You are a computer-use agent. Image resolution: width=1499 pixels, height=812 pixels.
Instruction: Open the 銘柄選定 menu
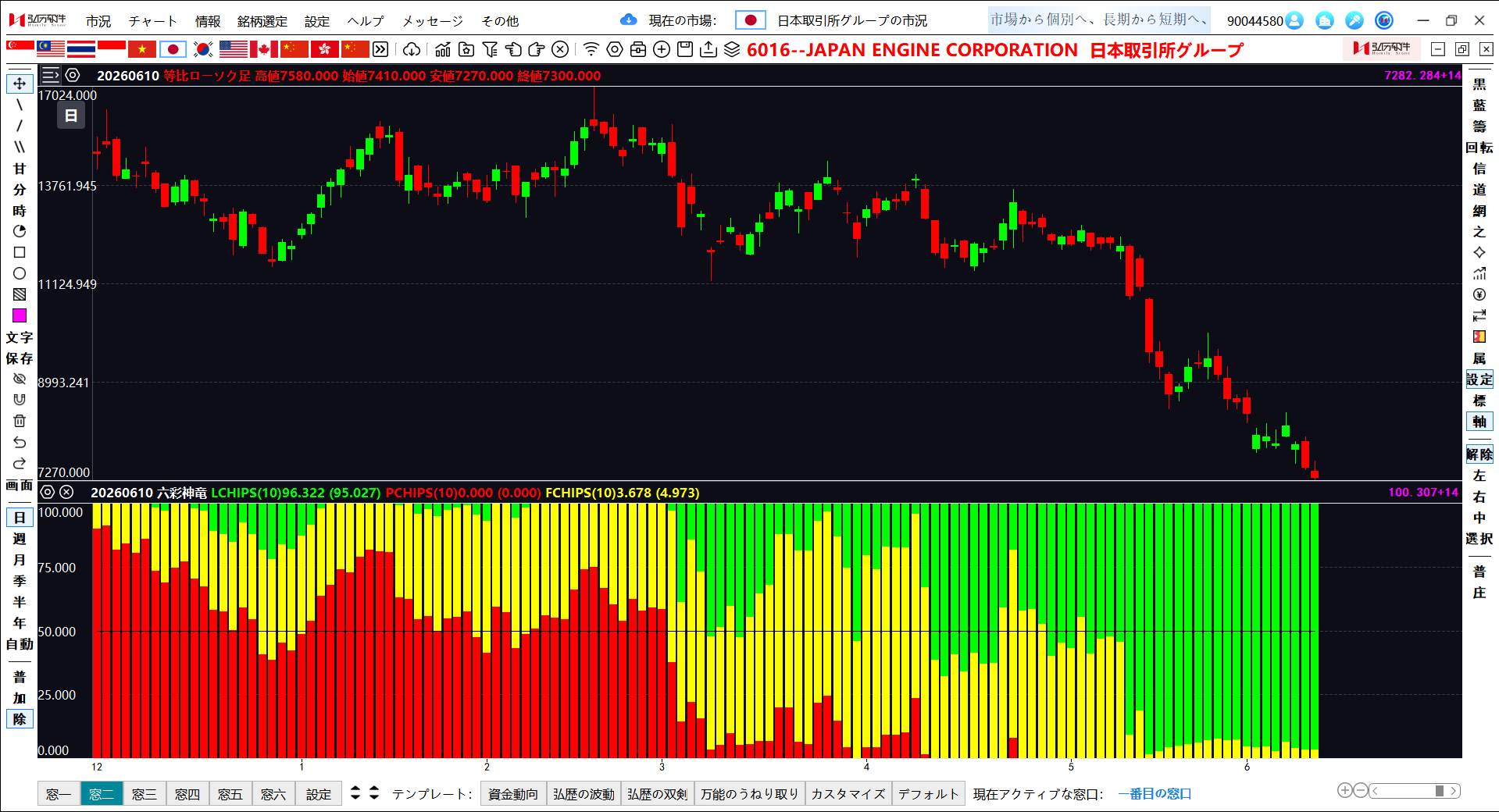[262, 21]
